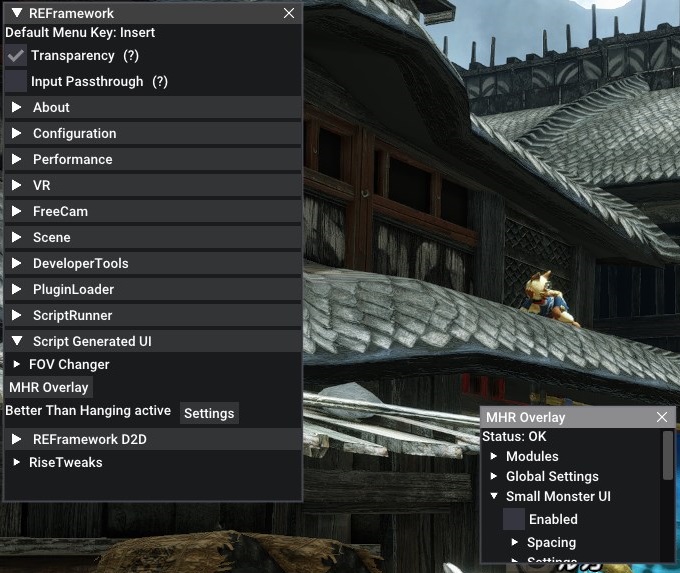Click the 'Better Than Hanging active' text

88,410
